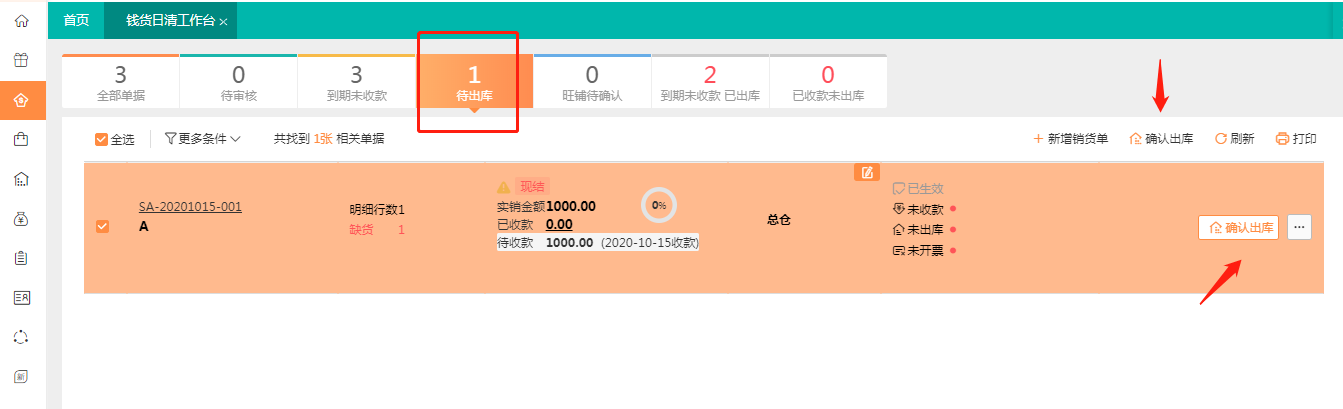Select the 全部单据 status tab
This screenshot has width=1343, height=409.
(x=120, y=81)
